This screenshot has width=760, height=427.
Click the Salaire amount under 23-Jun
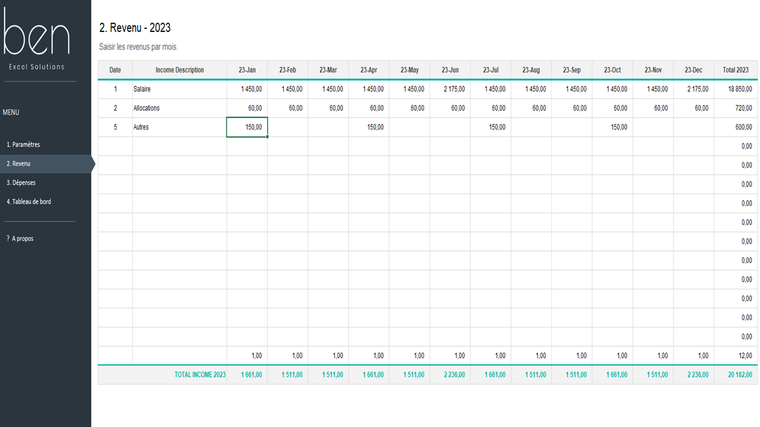[x=450, y=89]
